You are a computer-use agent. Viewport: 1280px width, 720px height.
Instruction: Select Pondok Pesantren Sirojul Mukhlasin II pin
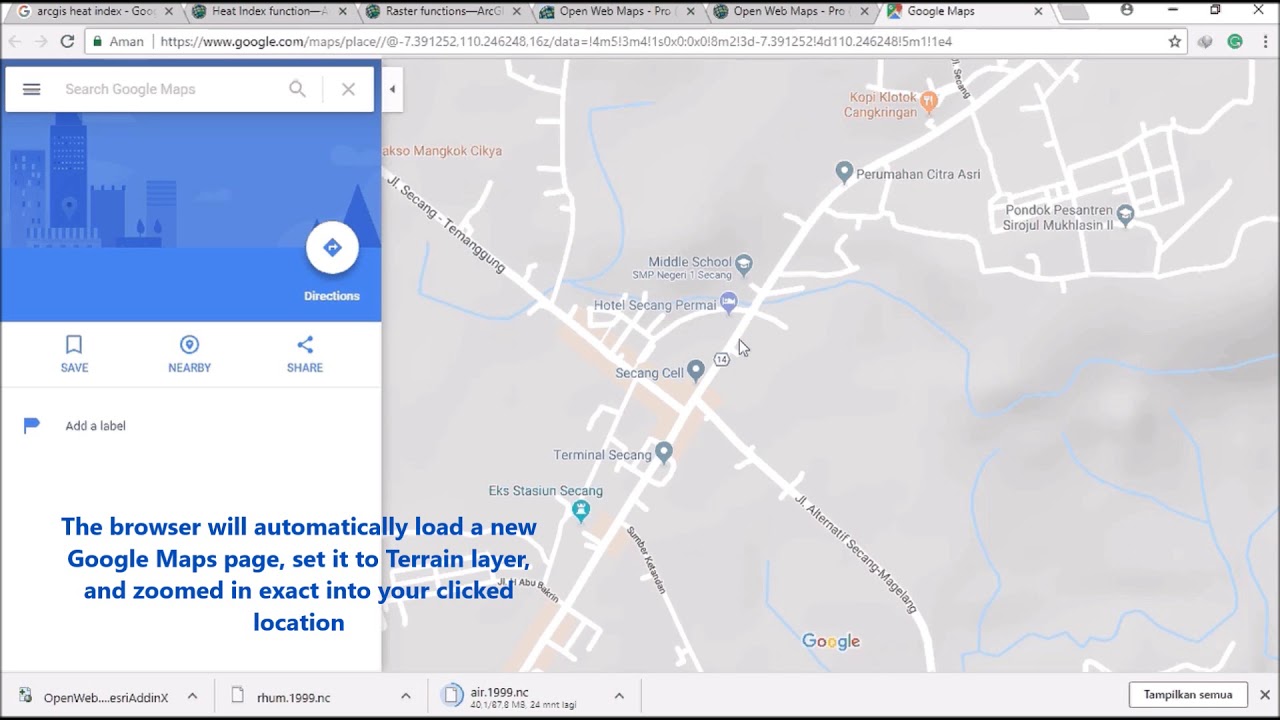[1125, 213]
